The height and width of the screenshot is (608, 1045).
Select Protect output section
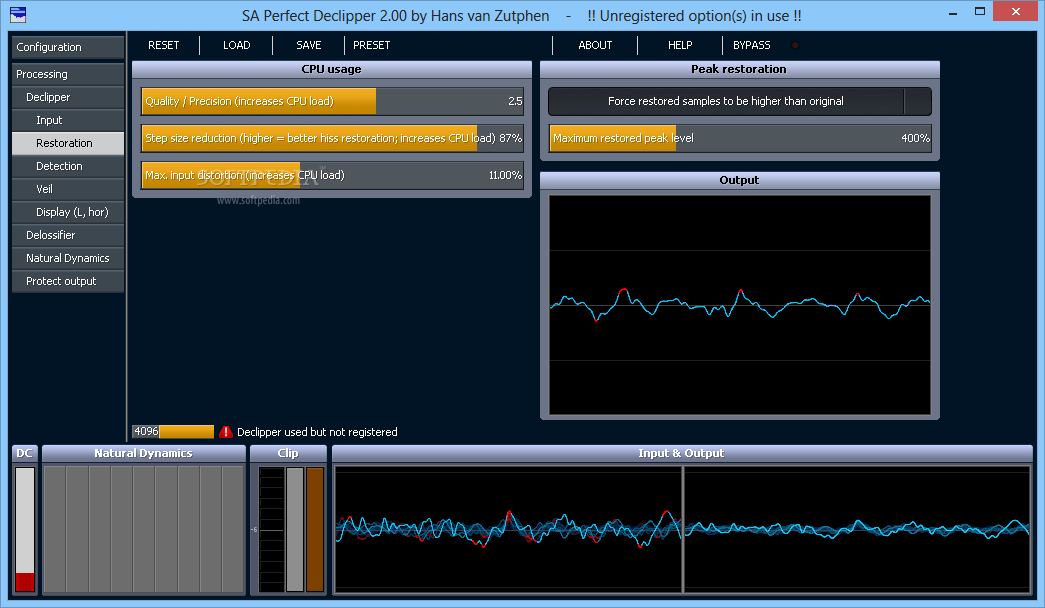click(68, 281)
